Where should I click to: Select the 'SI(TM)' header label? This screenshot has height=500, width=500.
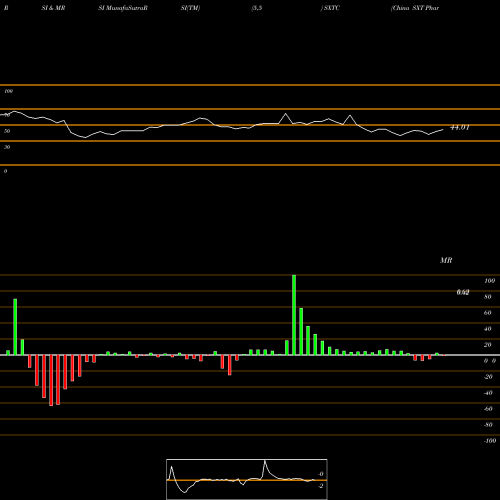190,8
